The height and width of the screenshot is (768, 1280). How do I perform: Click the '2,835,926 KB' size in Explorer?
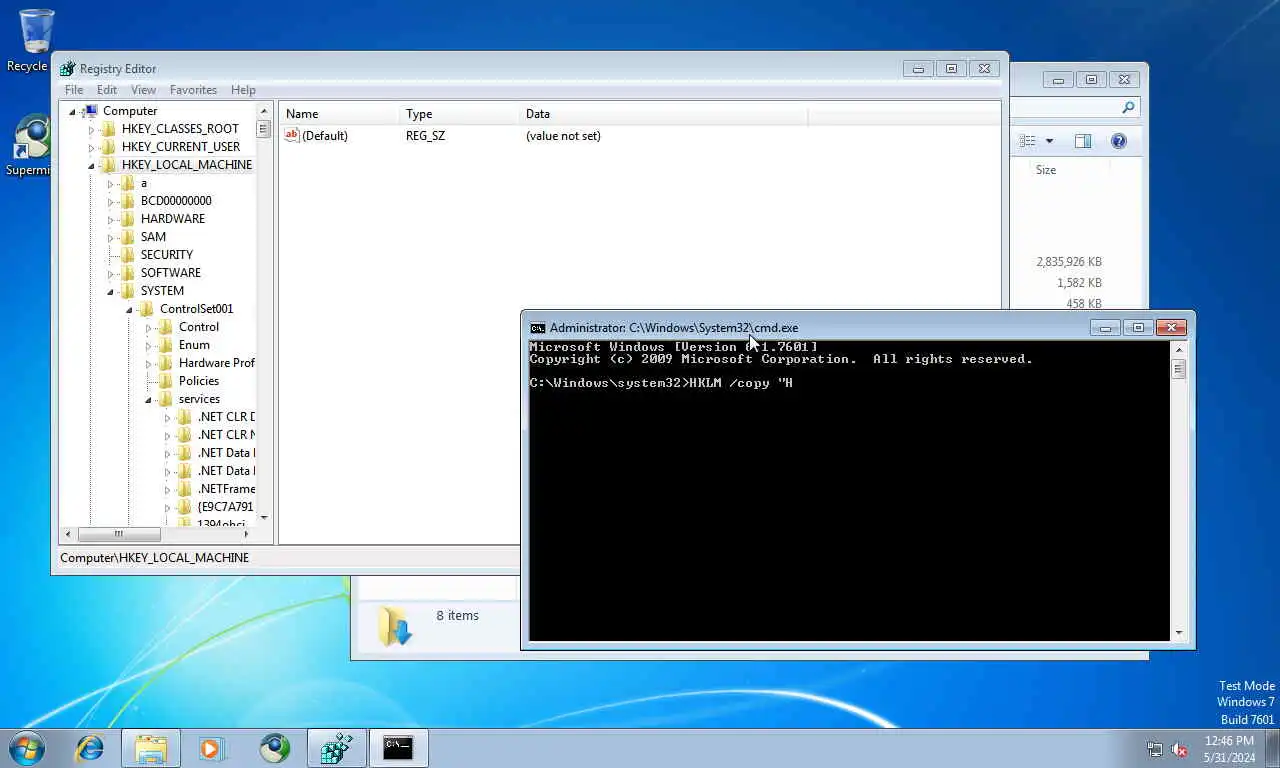[x=1068, y=262]
